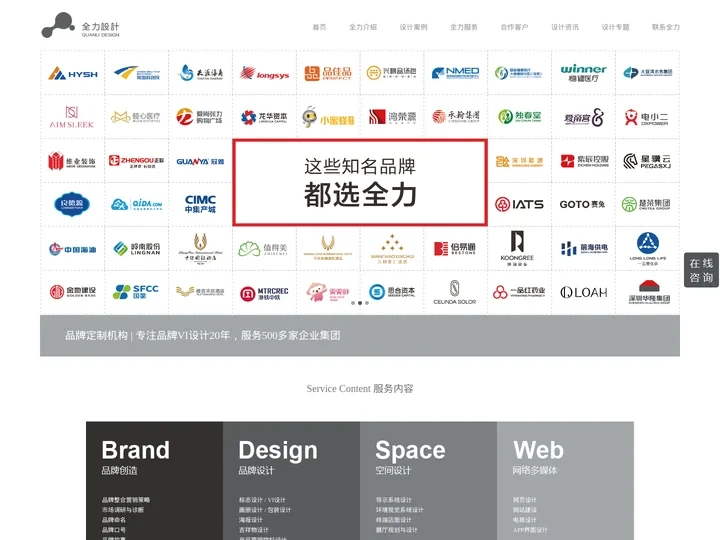Select the 全力服务 navigation item

pyautogui.click(x=464, y=27)
